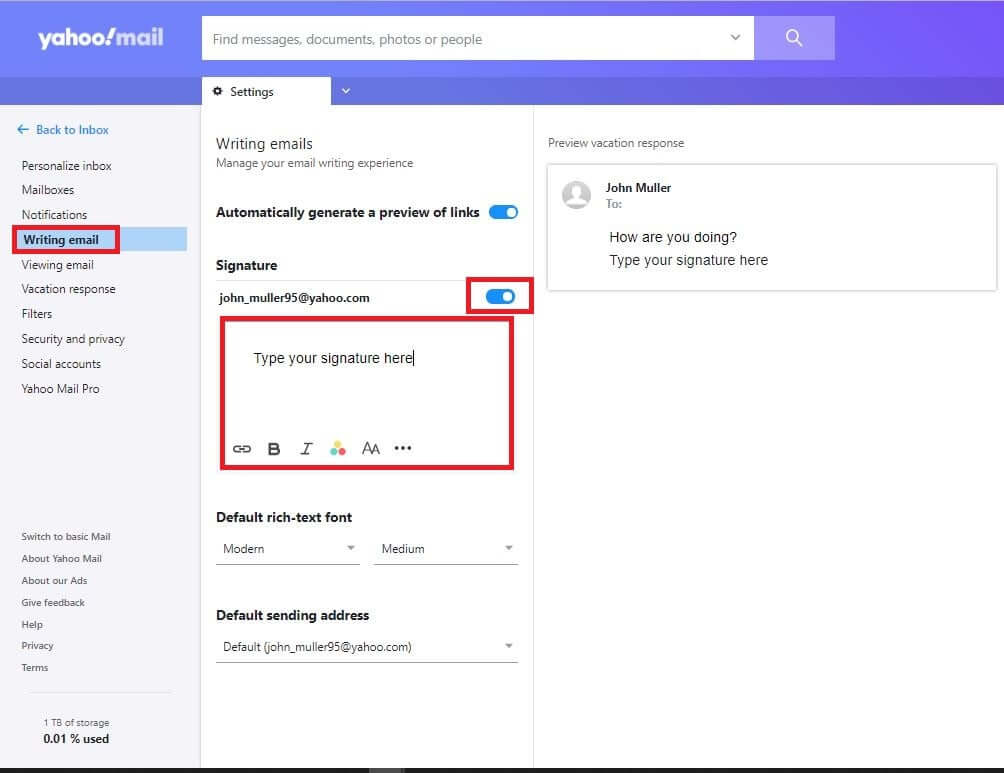Click the magnifier search button
The image size is (1004, 773).
pos(794,38)
